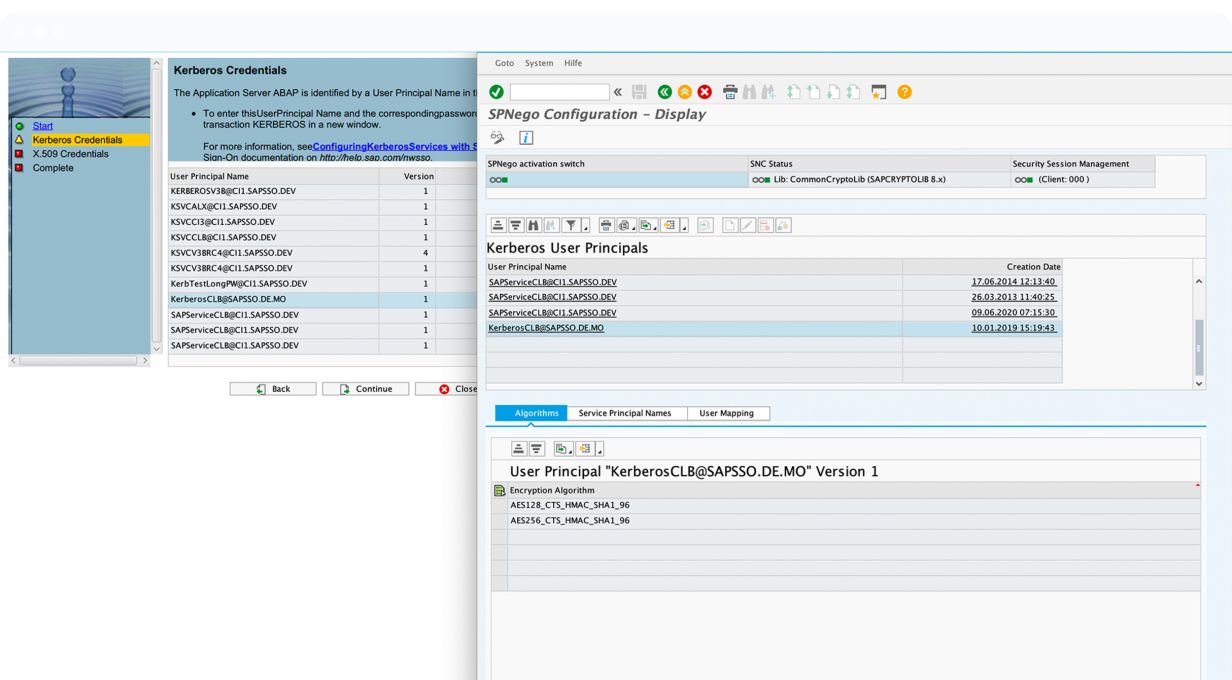Click the select-all icon beside Encryption Algorithm header
The image size is (1232, 680).
point(499,490)
